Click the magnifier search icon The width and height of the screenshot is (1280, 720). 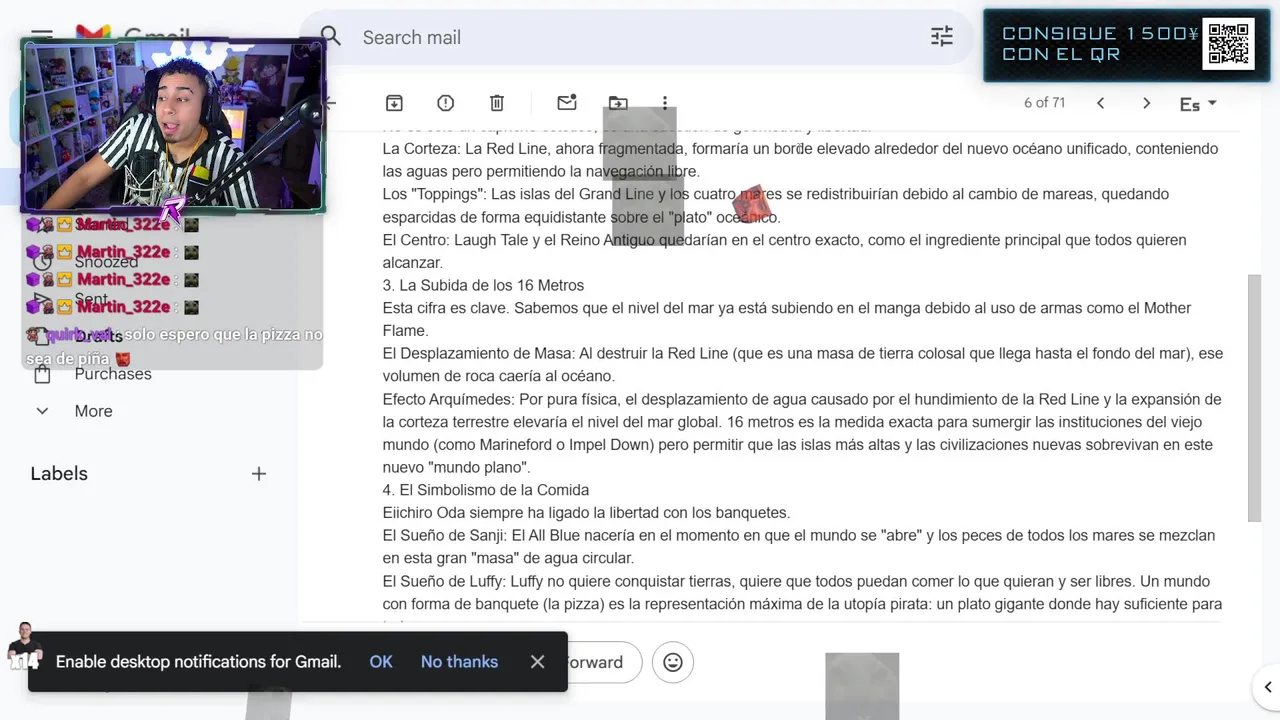[x=331, y=37]
